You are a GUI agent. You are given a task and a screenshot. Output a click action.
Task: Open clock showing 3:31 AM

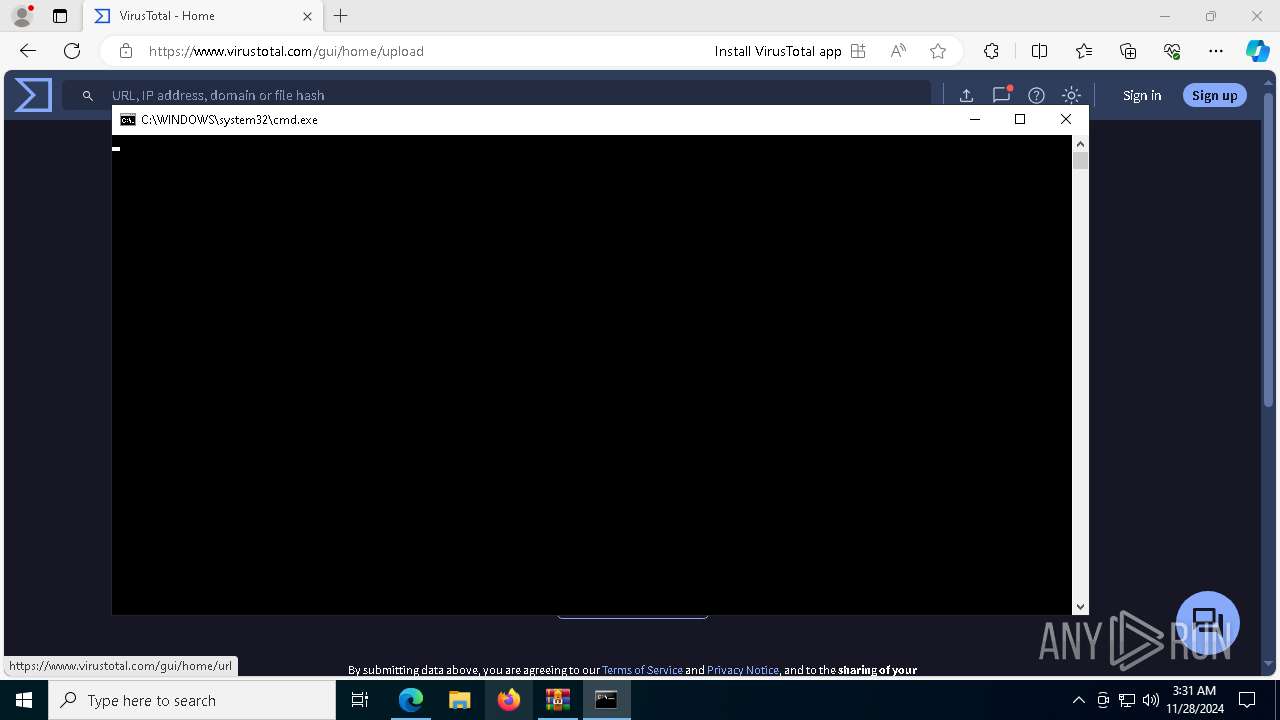point(1194,700)
